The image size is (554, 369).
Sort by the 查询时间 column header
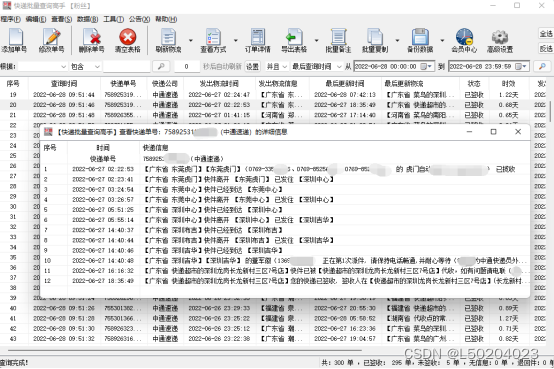[64, 84]
